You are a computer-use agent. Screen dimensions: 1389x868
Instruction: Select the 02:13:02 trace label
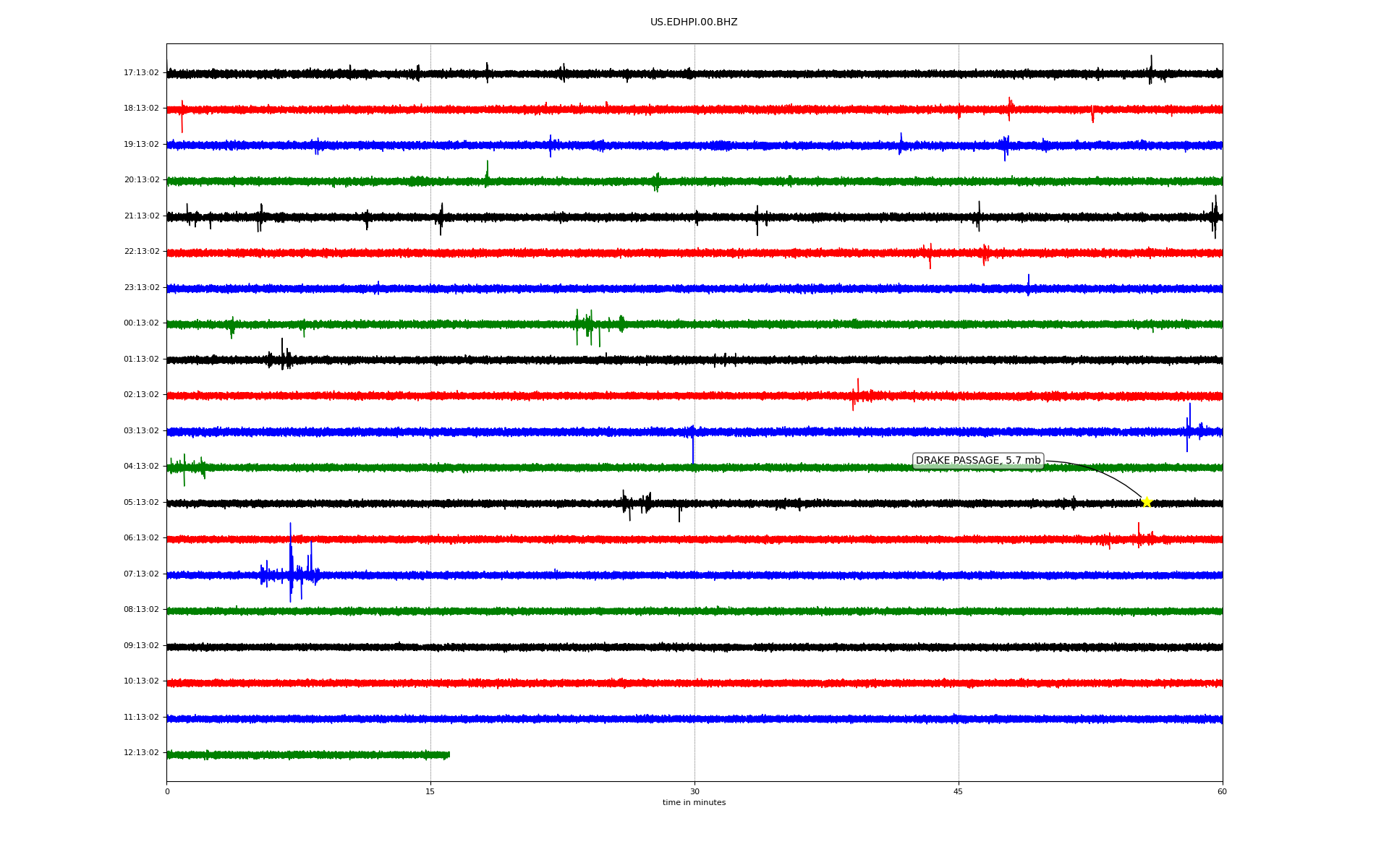[x=141, y=395]
